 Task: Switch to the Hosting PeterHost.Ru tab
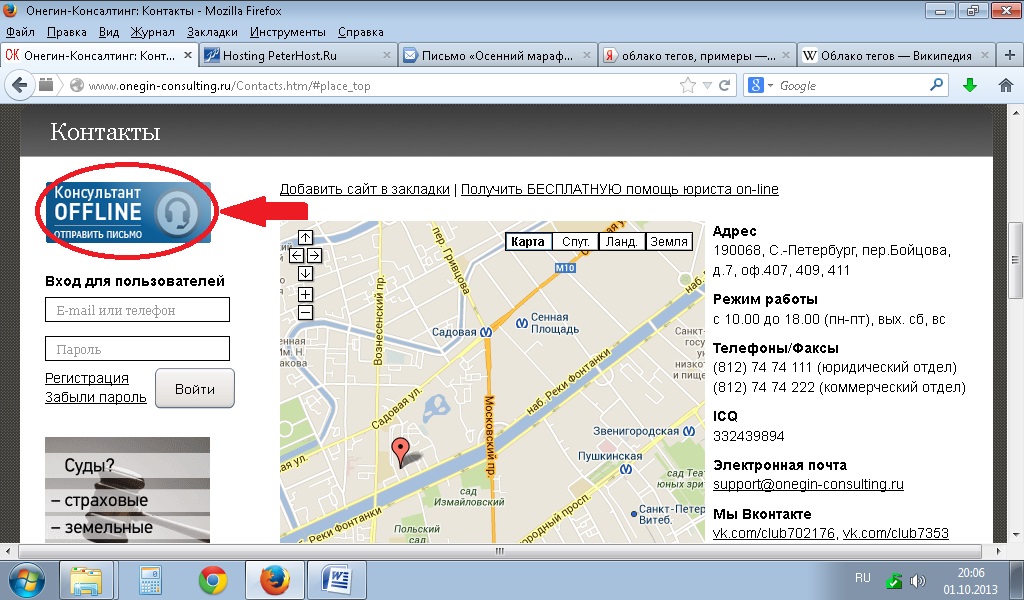click(x=298, y=56)
